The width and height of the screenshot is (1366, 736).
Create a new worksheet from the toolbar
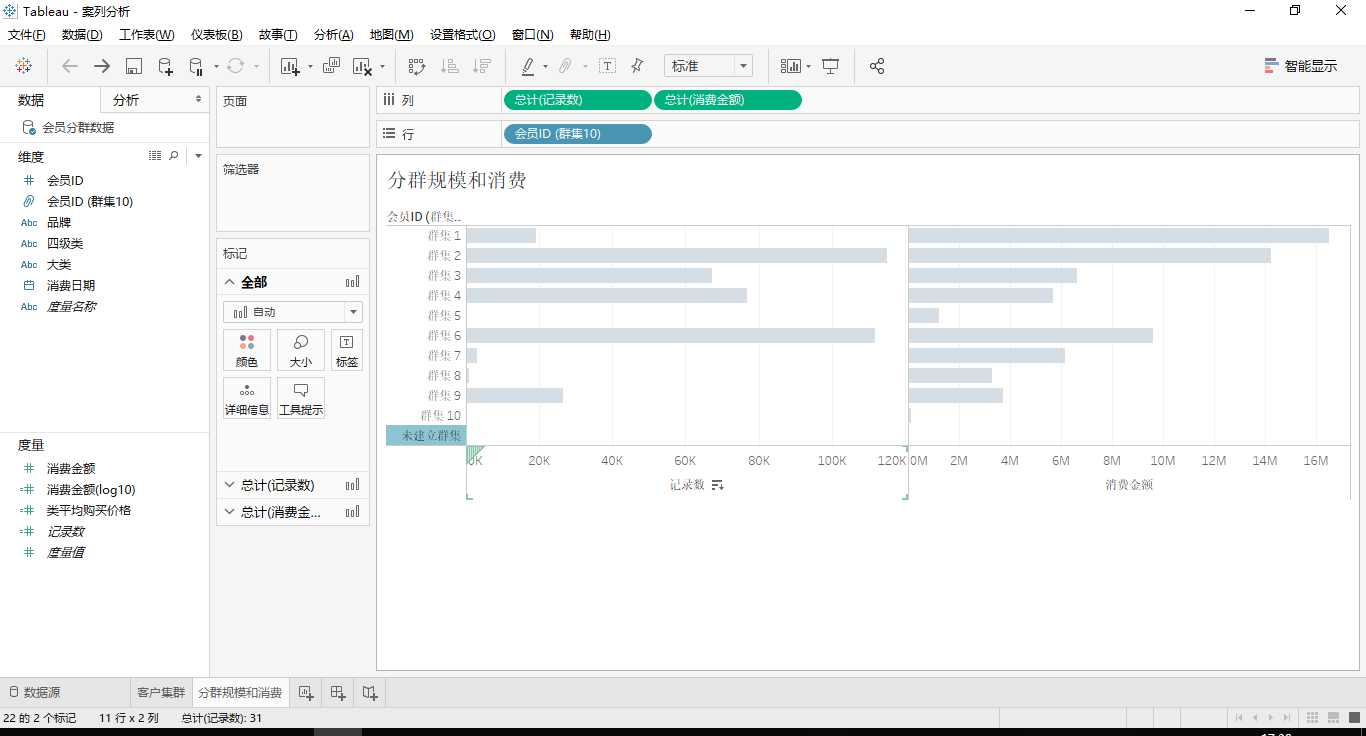[291, 66]
